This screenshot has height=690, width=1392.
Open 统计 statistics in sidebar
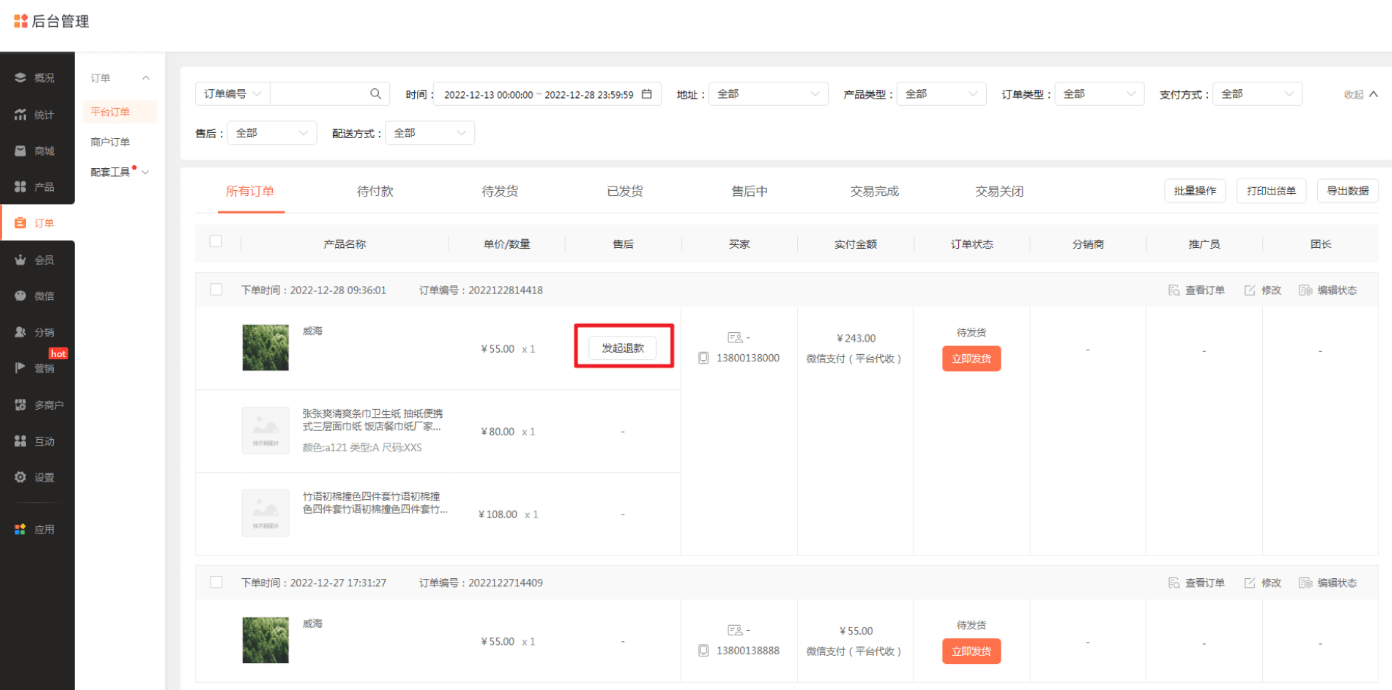(20, 115)
